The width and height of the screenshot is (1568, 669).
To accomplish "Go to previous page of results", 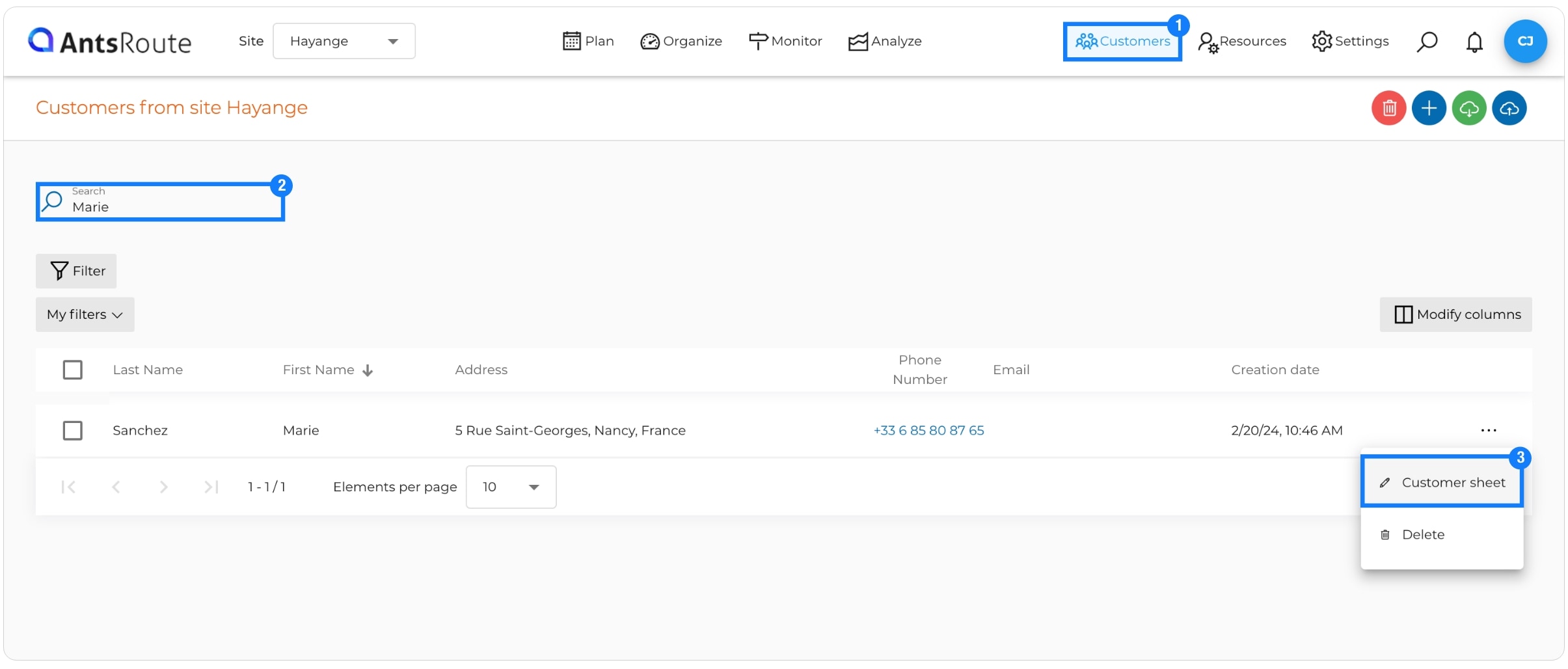I will (x=116, y=487).
